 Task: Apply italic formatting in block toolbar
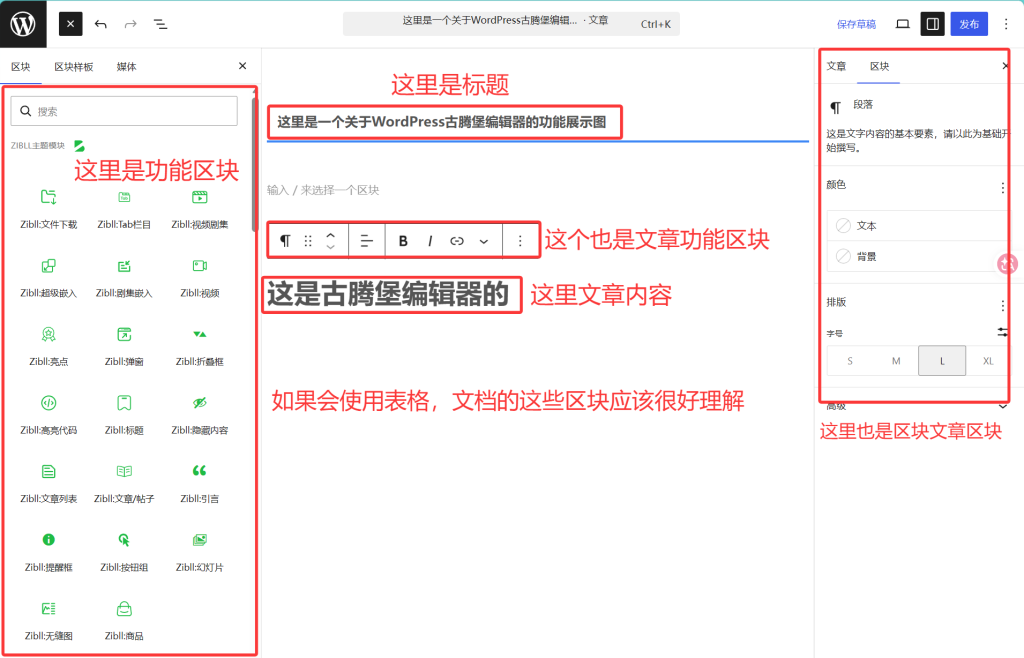[x=430, y=241]
